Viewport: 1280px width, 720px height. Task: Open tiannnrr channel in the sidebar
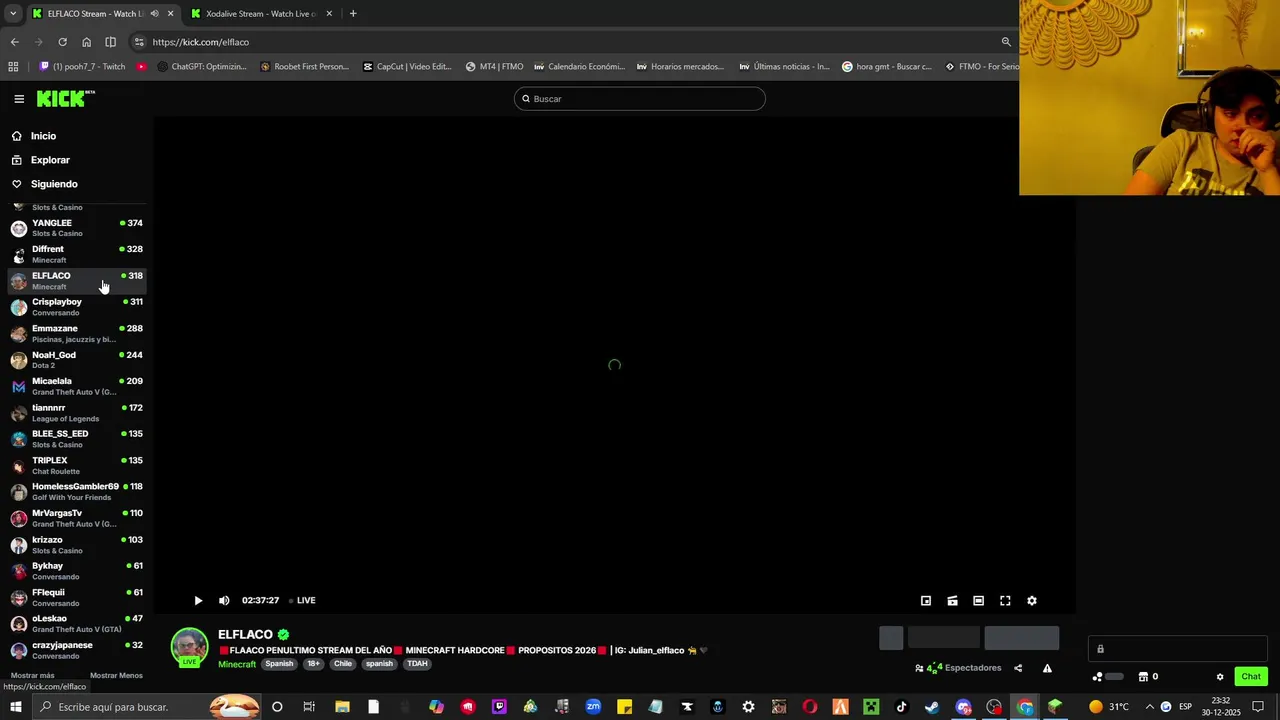tap(77, 413)
